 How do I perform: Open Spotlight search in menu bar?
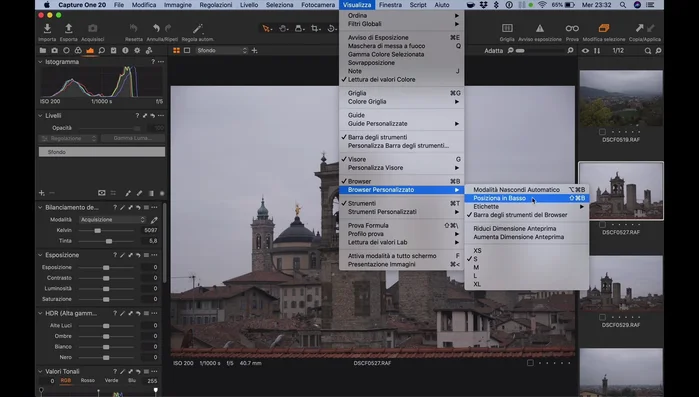(623, 5)
